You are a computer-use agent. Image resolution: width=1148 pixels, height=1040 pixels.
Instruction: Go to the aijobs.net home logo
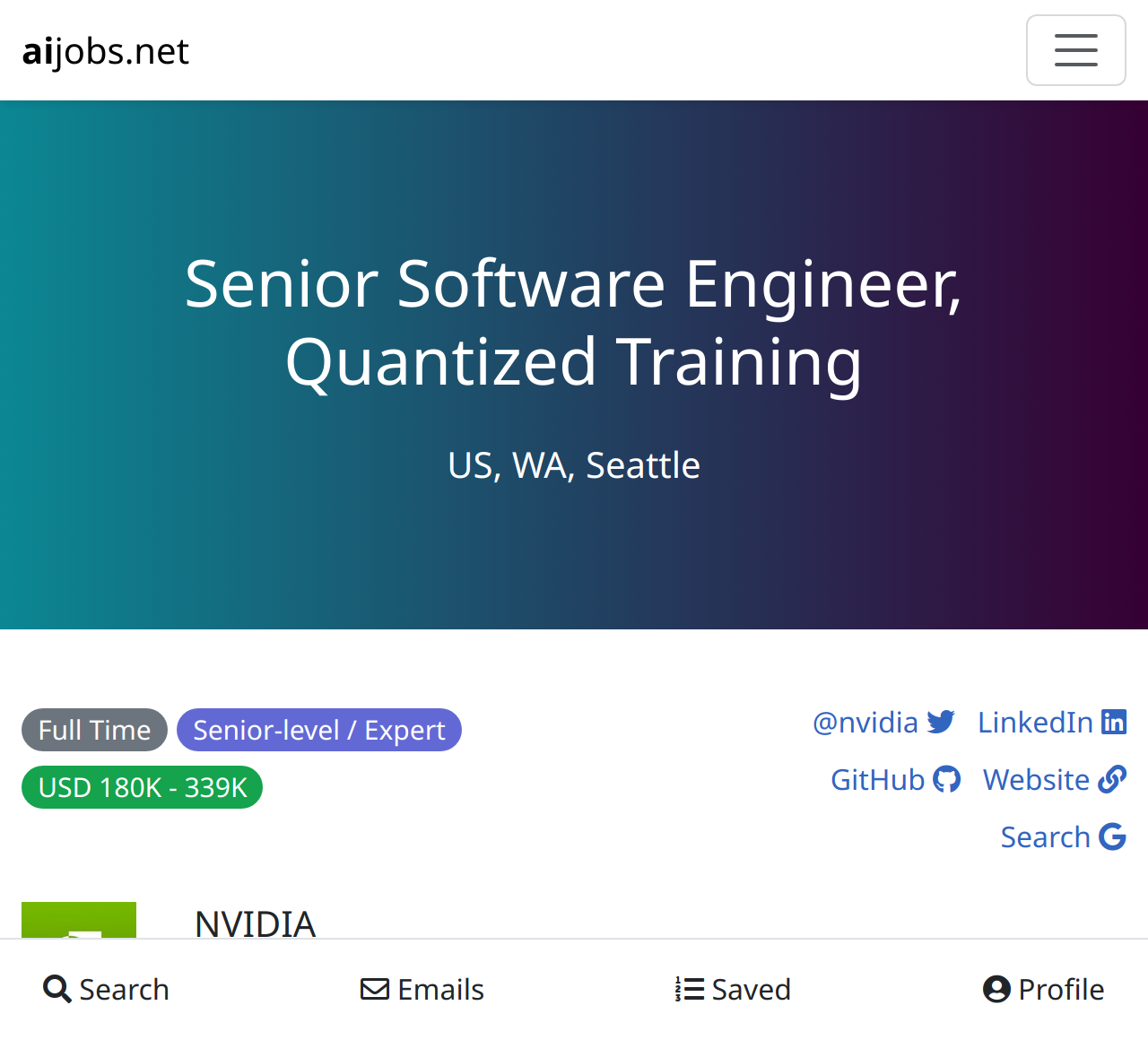[106, 51]
